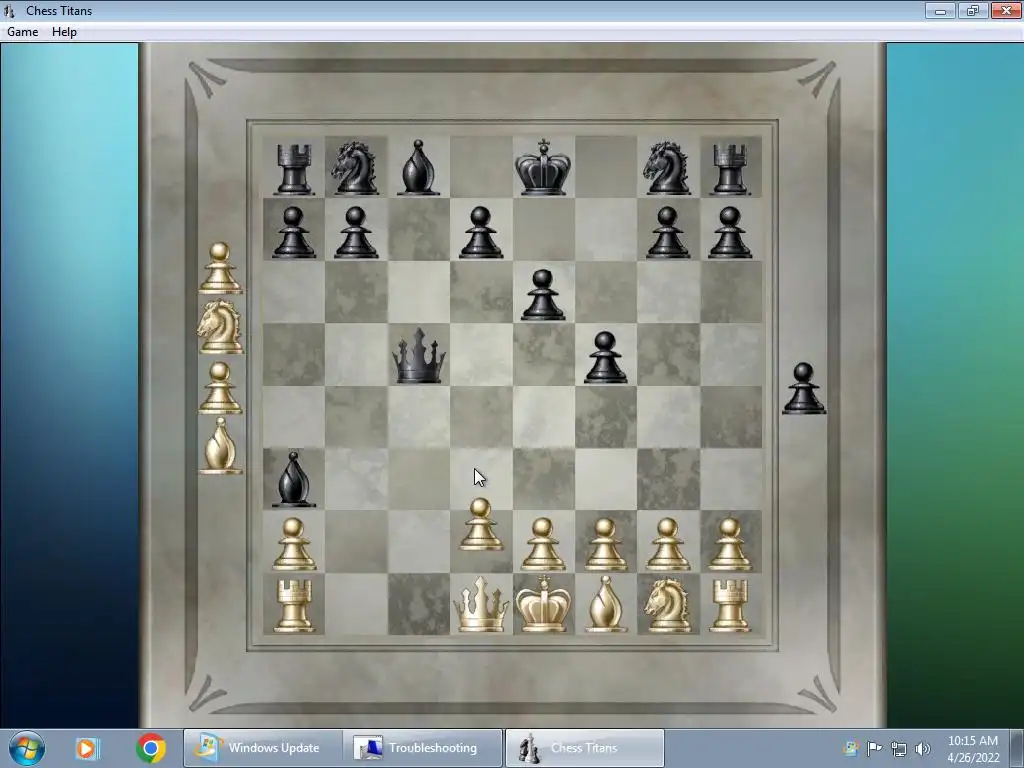Restore down the Chess Titans window
This screenshot has height=768, width=1024.
[972, 10]
